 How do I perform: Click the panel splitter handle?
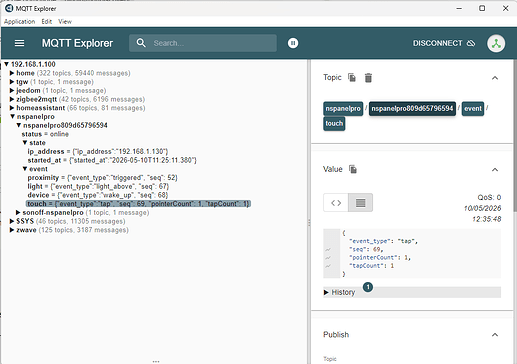tap(309, 222)
